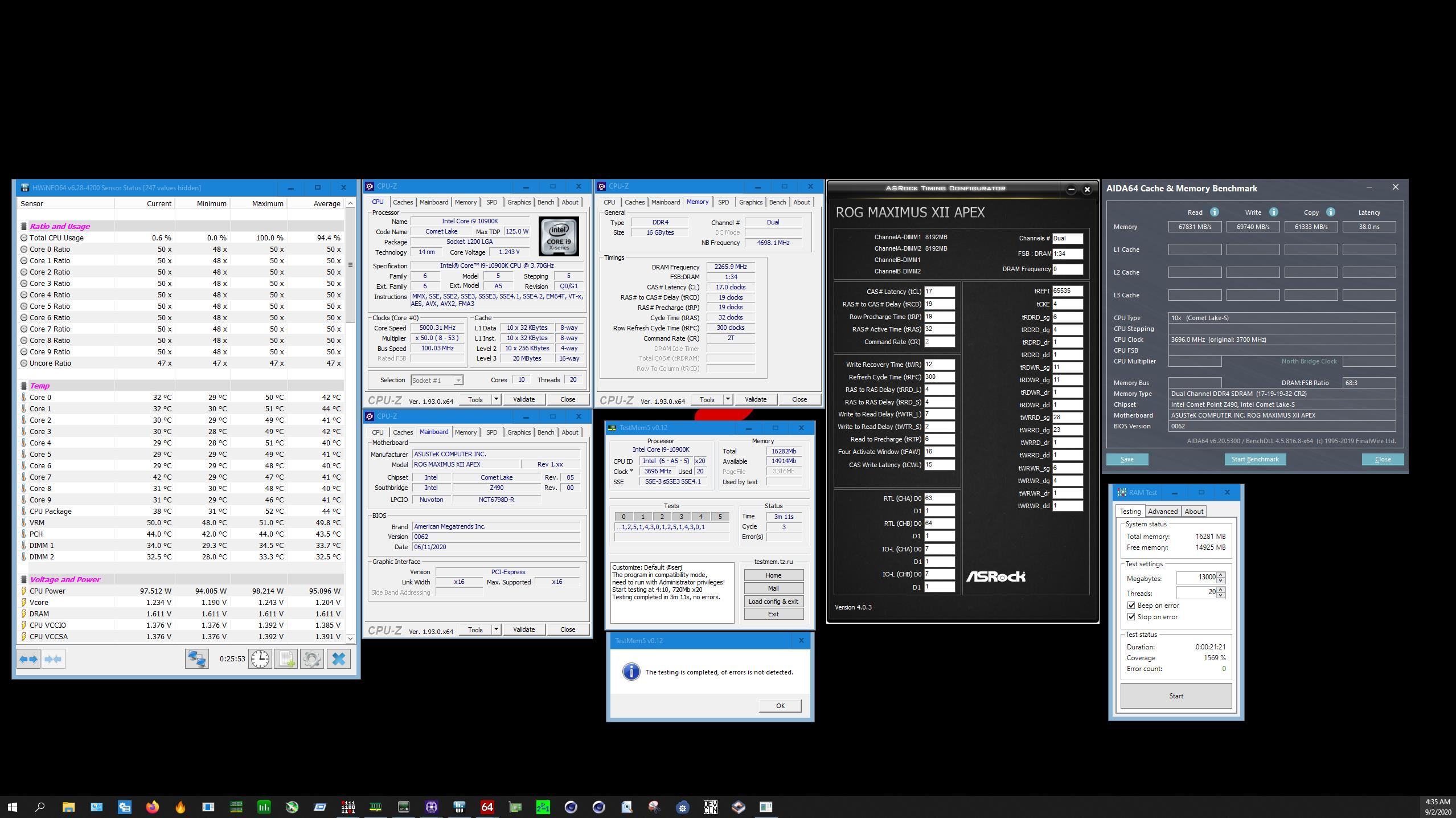Click HWiNFO sensor list scrollbar thumb
Viewport: 1456px width, 818px height.
(x=350, y=265)
